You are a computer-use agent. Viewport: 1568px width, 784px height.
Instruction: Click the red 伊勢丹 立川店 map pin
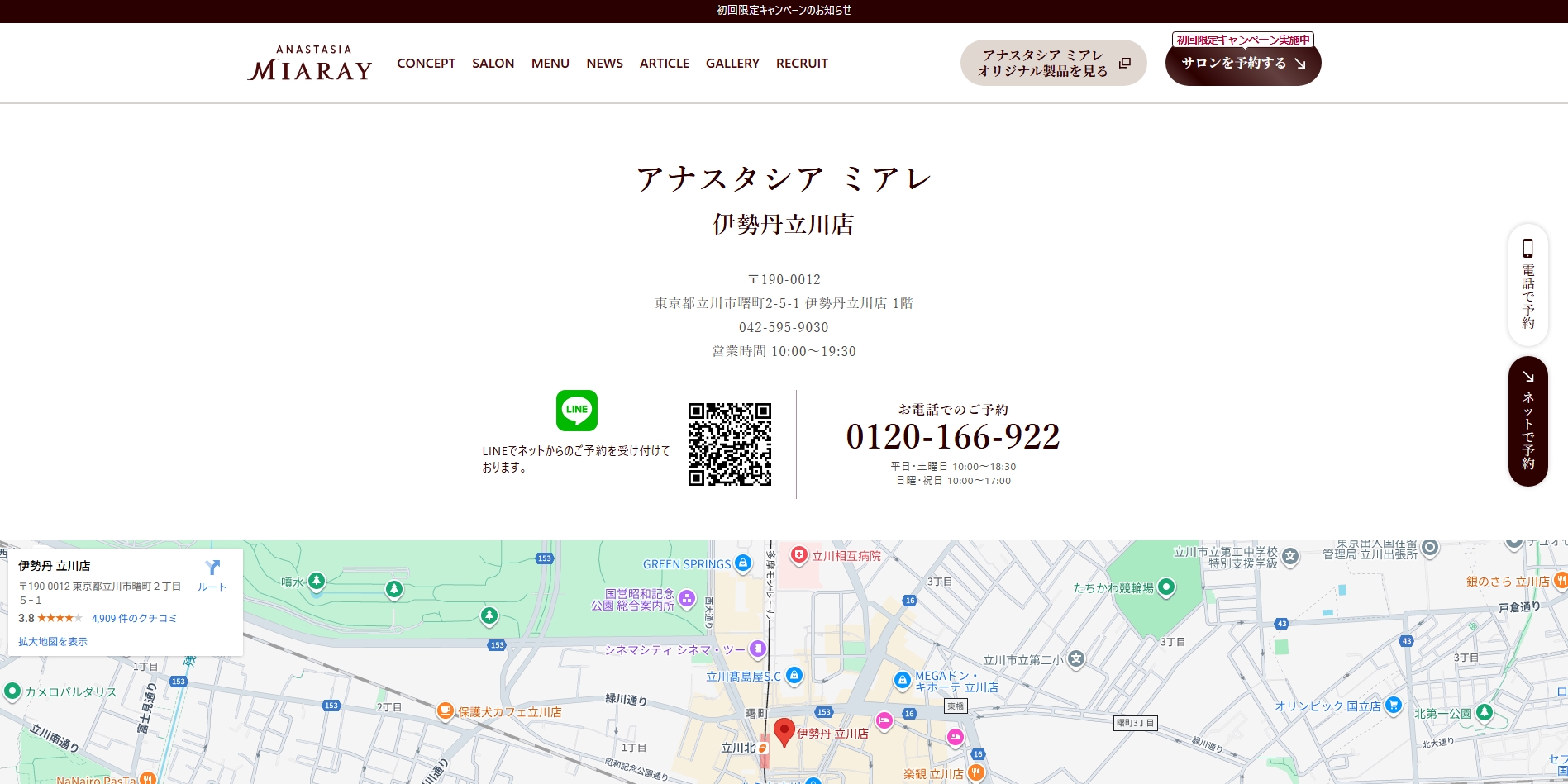point(784,729)
